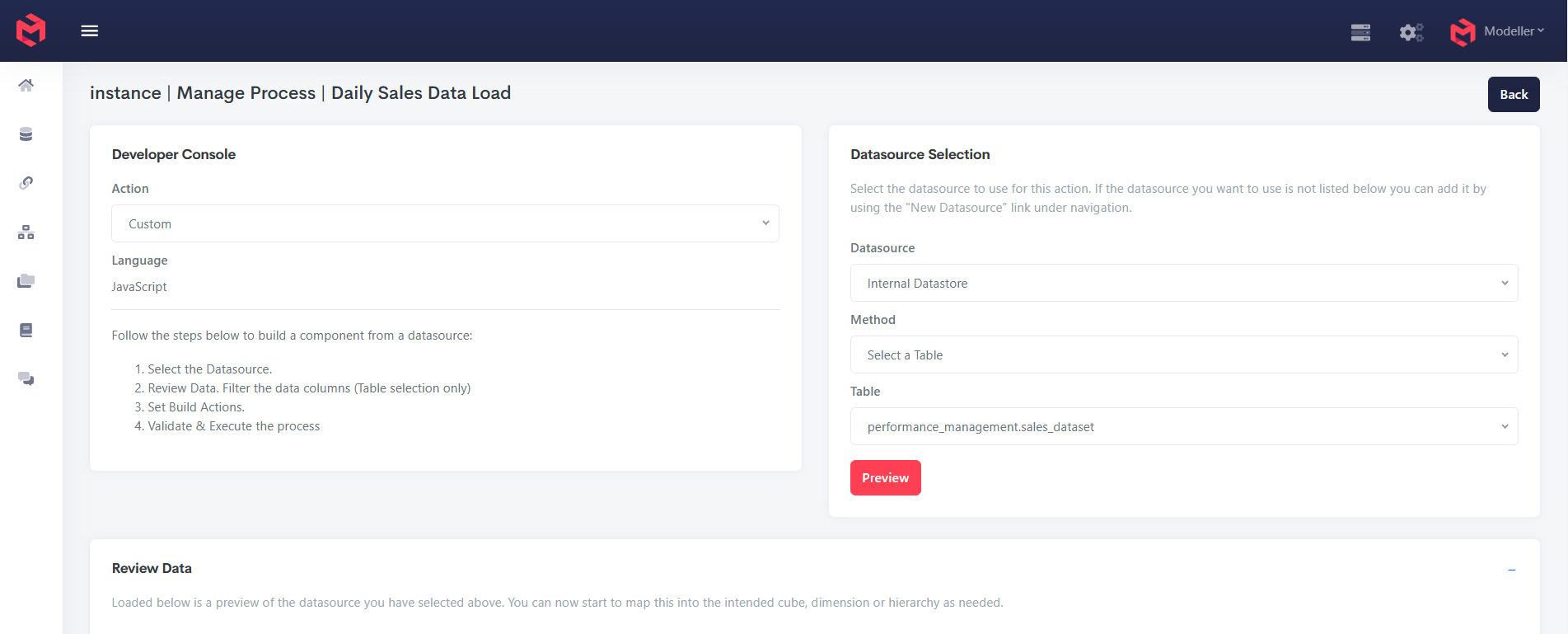Toggle the hamburger menu icon

pyautogui.click(x=90, y=31)
